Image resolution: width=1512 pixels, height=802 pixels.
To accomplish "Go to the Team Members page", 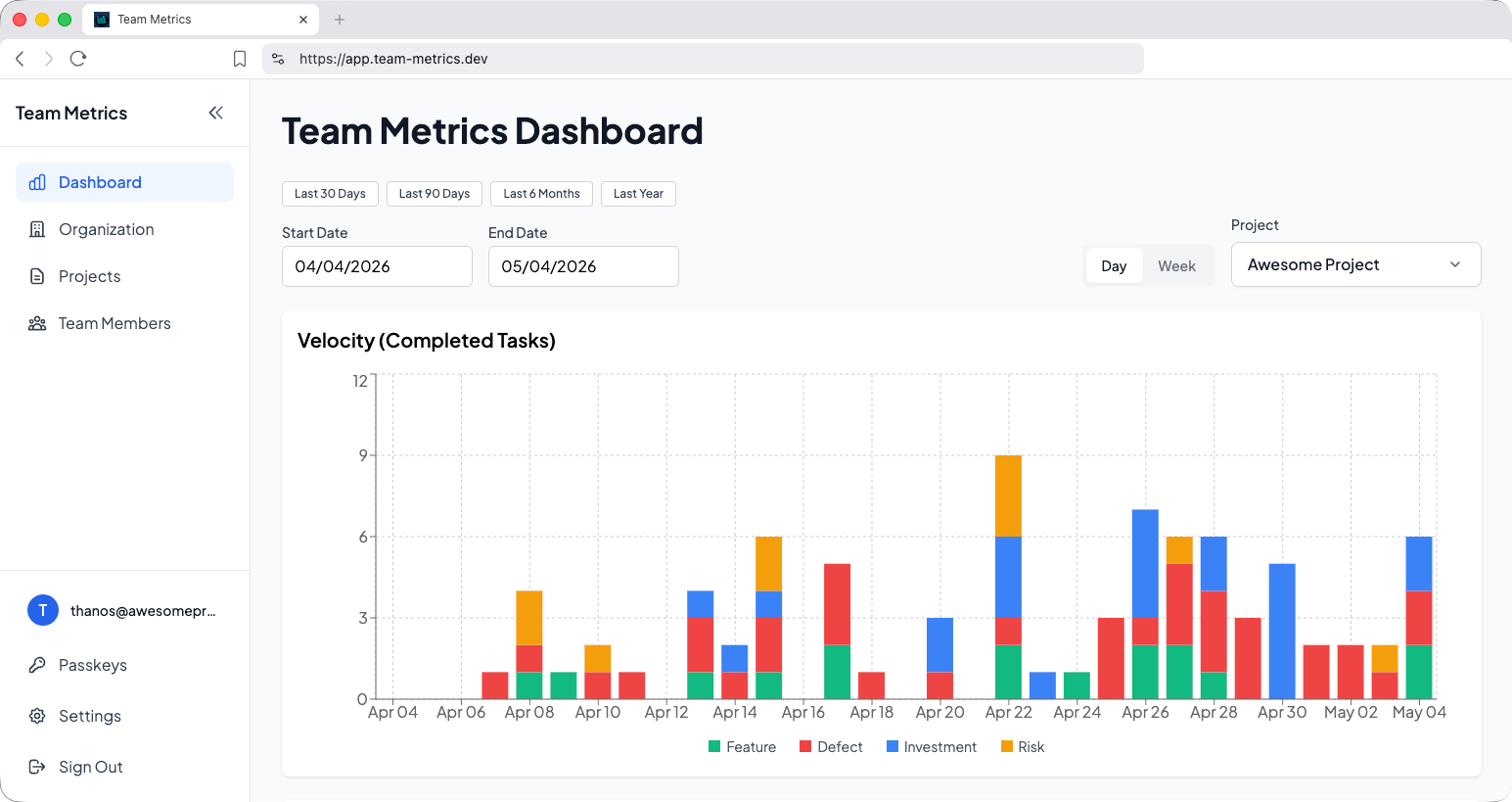I will point(124,323).
